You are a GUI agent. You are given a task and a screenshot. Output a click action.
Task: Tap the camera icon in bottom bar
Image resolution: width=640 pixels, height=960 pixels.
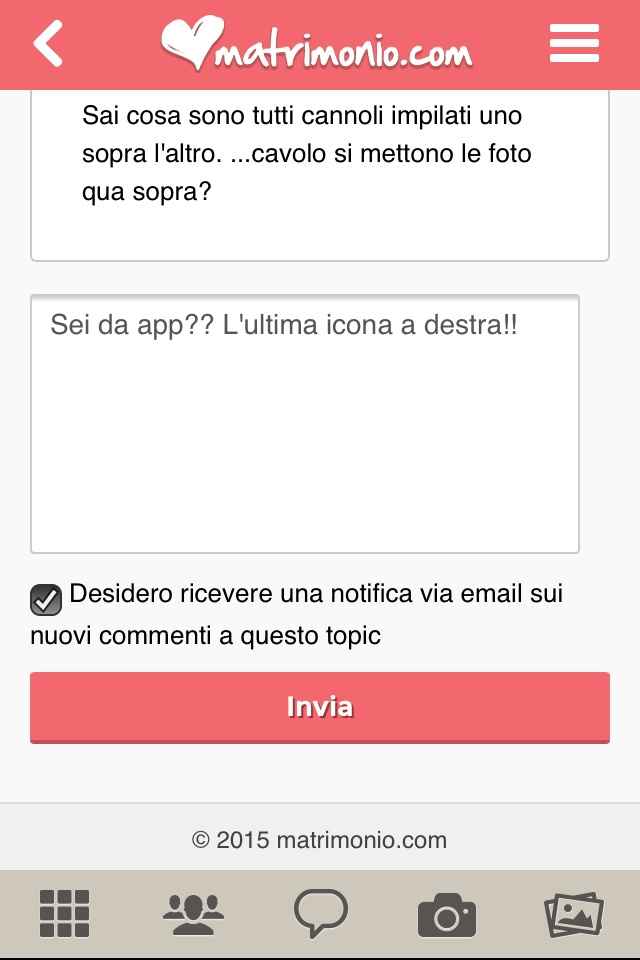click(x=446, y=914)
